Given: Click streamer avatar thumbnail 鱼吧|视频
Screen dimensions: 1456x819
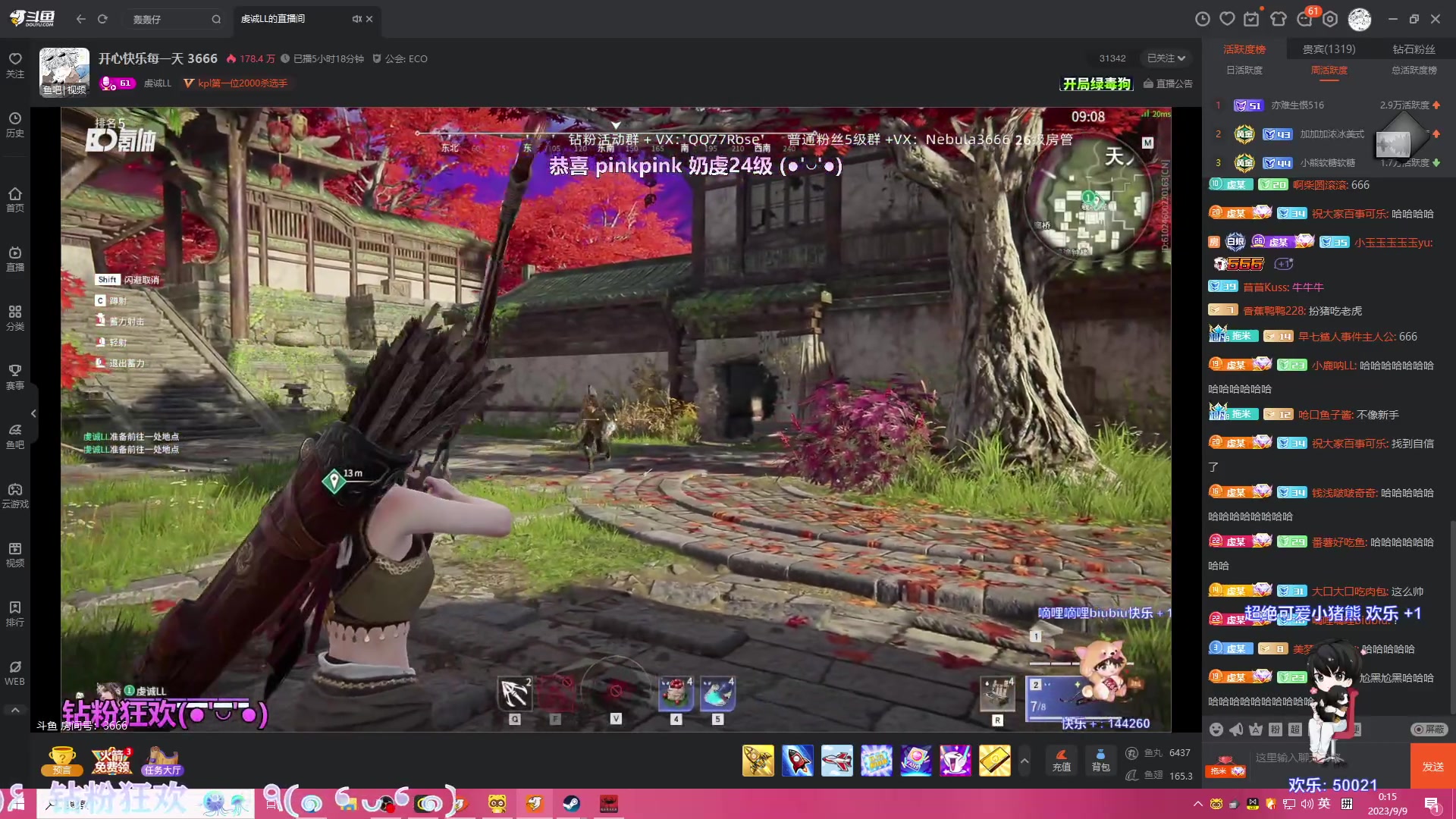Looking at the screenshot, I should (64, 72).
